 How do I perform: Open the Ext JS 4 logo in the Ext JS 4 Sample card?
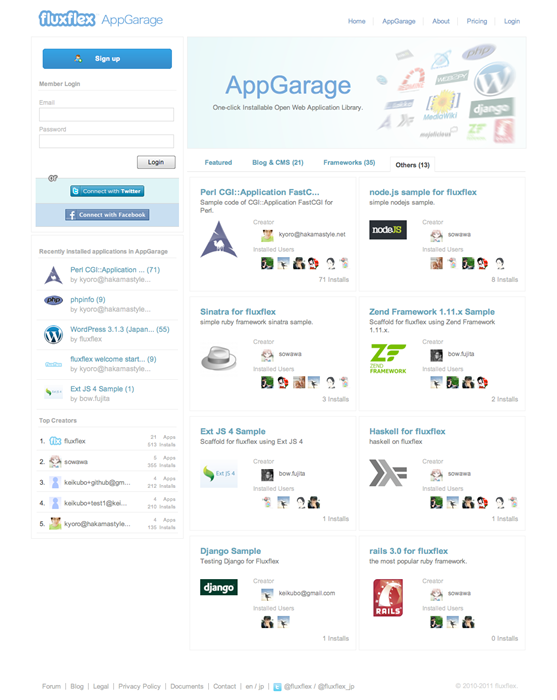click(219, 474)
